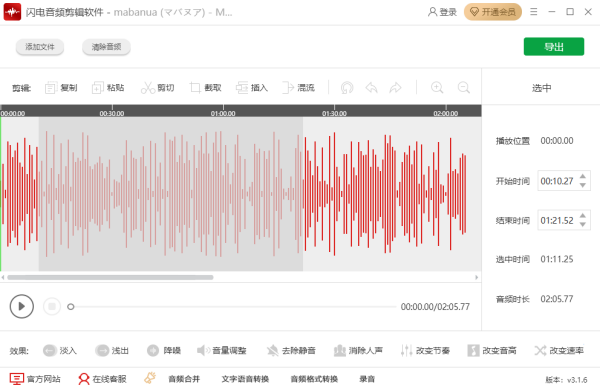Click the 粘贴 paste tool

pos(108,88)
